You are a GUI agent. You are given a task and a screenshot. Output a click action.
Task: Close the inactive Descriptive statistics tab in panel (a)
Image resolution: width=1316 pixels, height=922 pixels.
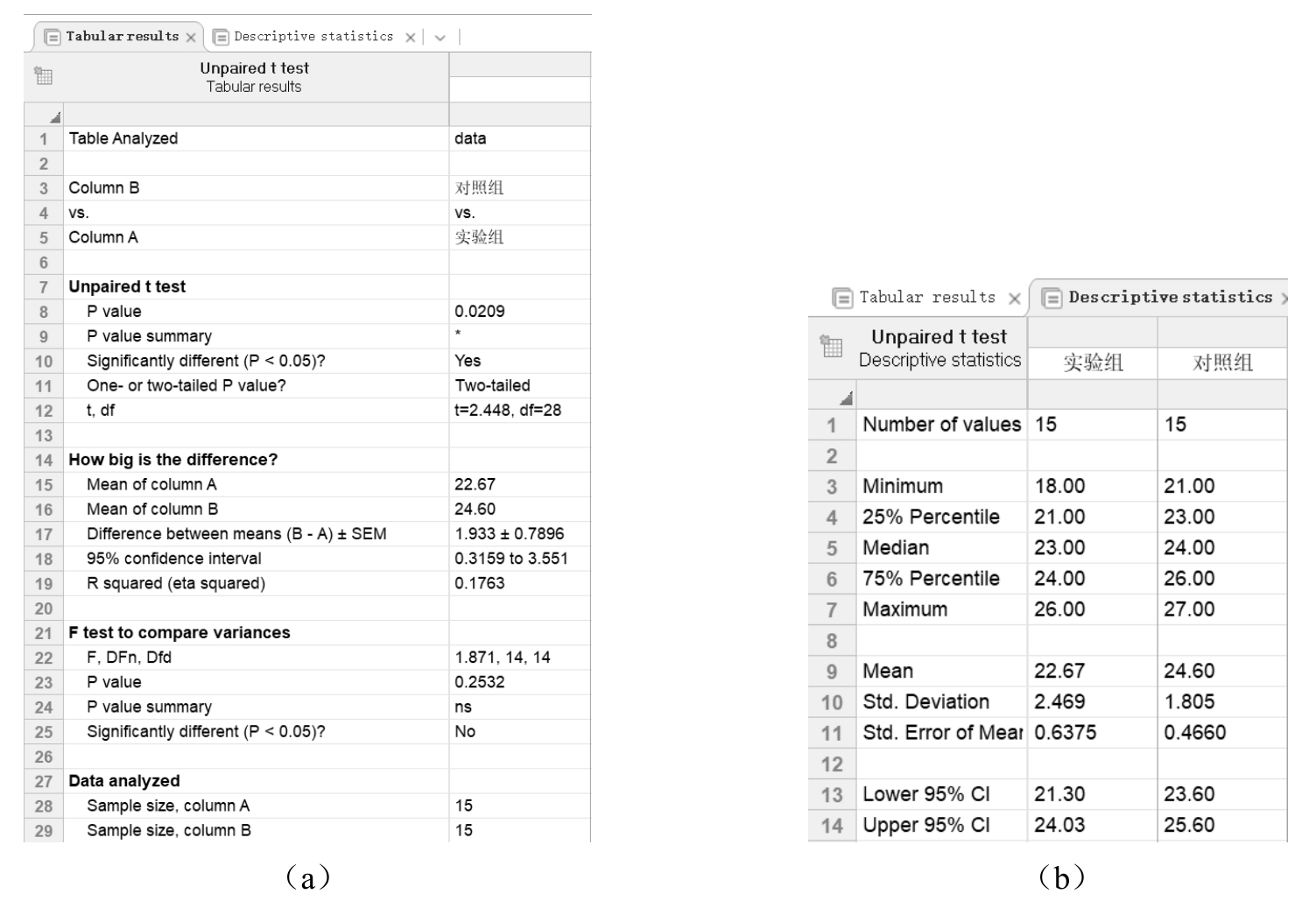410,38
